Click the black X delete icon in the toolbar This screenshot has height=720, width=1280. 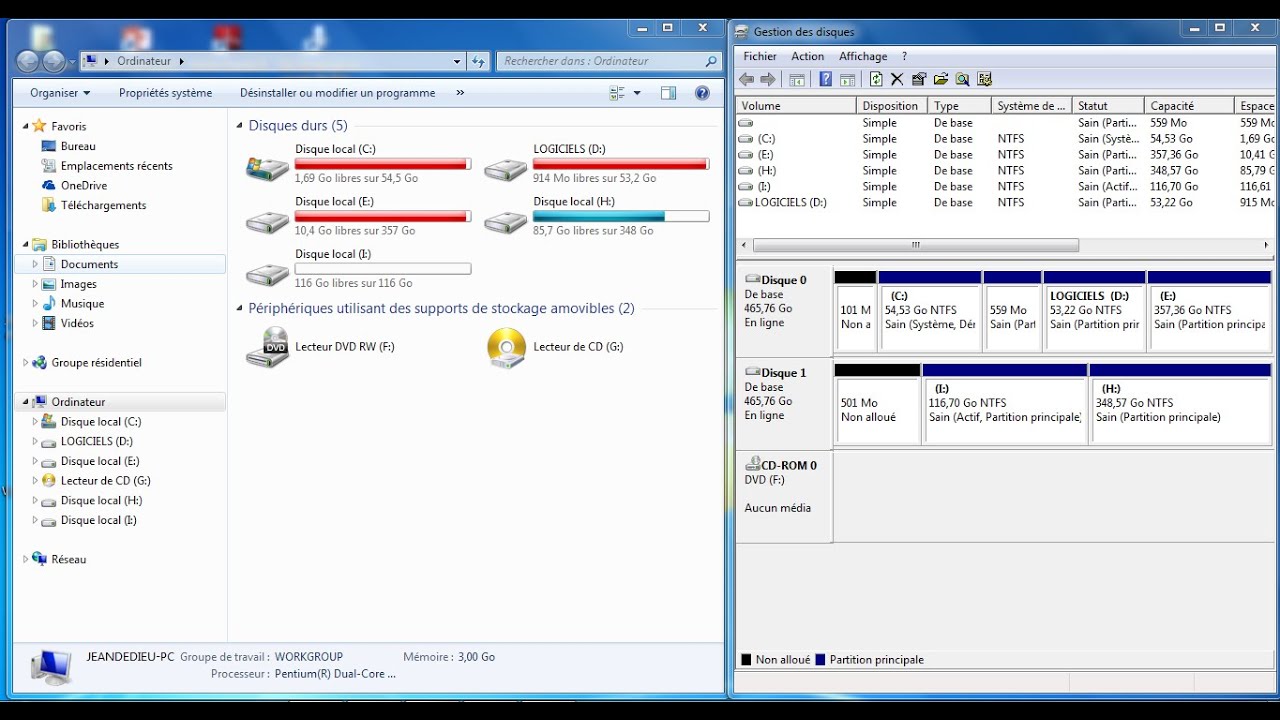pyautogui.click(x=897, y=79)
